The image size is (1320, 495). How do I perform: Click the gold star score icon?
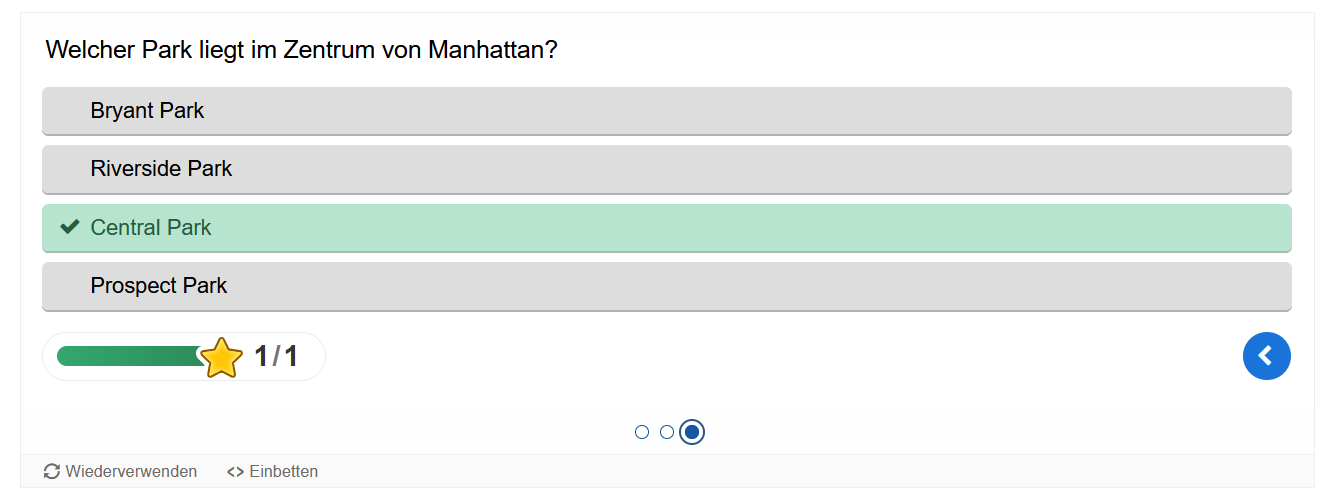pyautogui.click(x=221, y=358)
